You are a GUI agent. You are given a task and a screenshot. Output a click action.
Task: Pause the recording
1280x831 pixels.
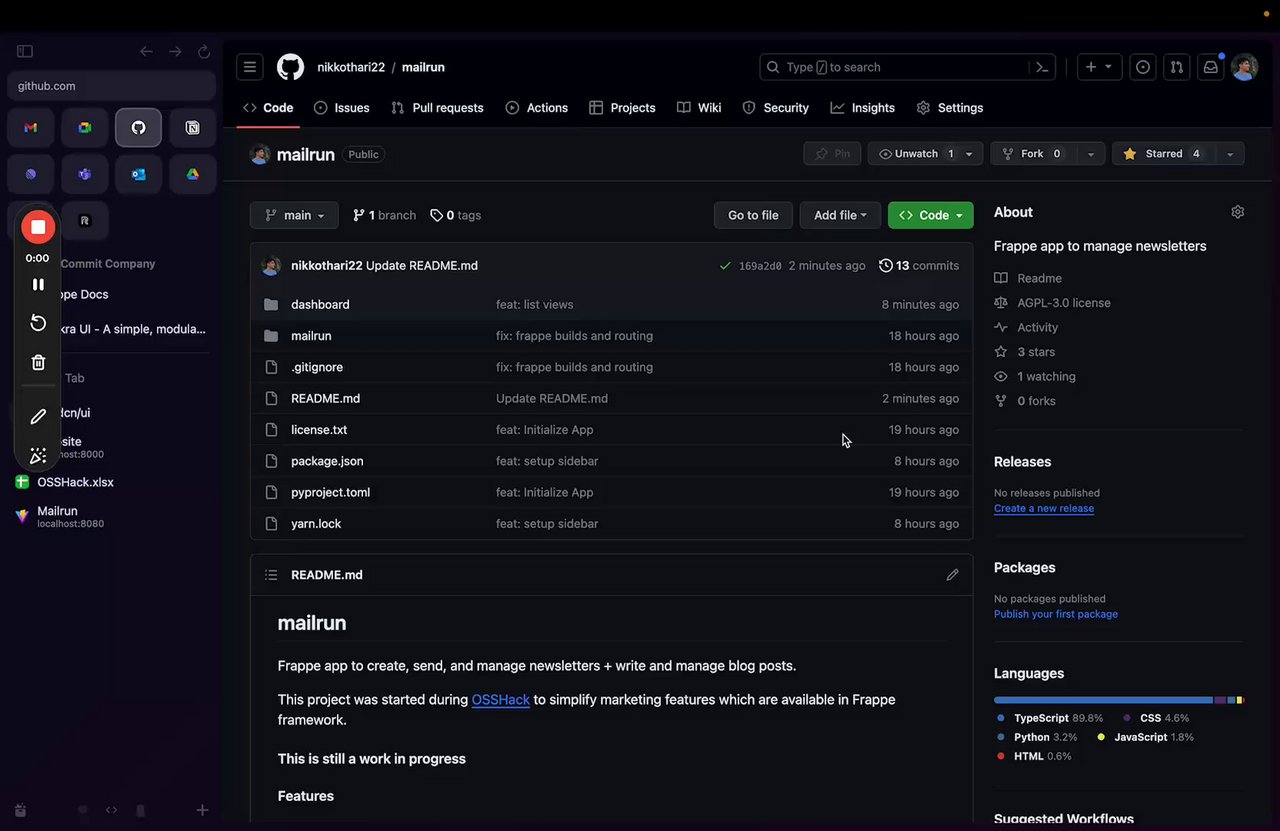click(38, 285)
